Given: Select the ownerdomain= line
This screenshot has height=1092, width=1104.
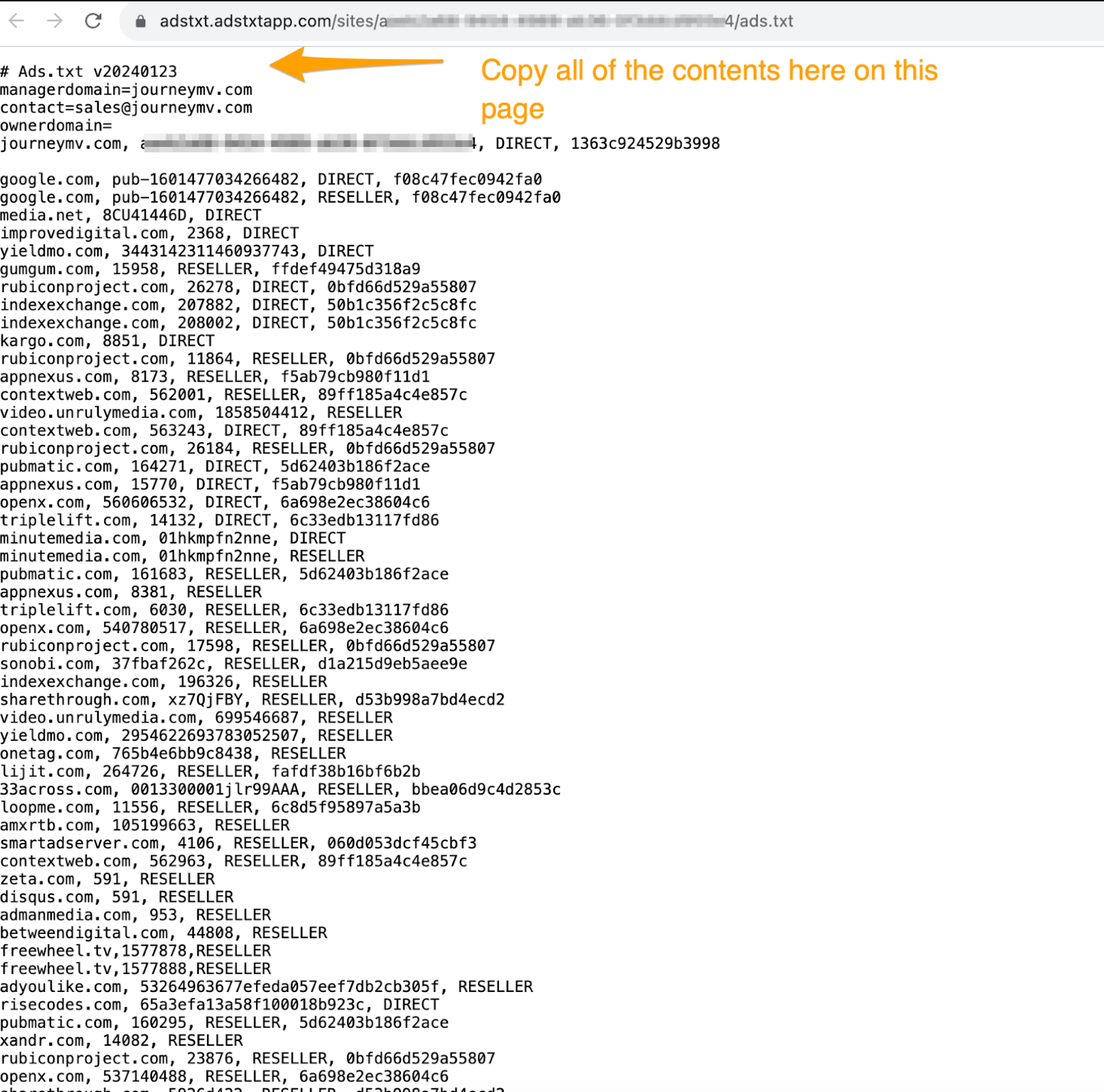Looking at the screenshot, I should click(61, 125).
